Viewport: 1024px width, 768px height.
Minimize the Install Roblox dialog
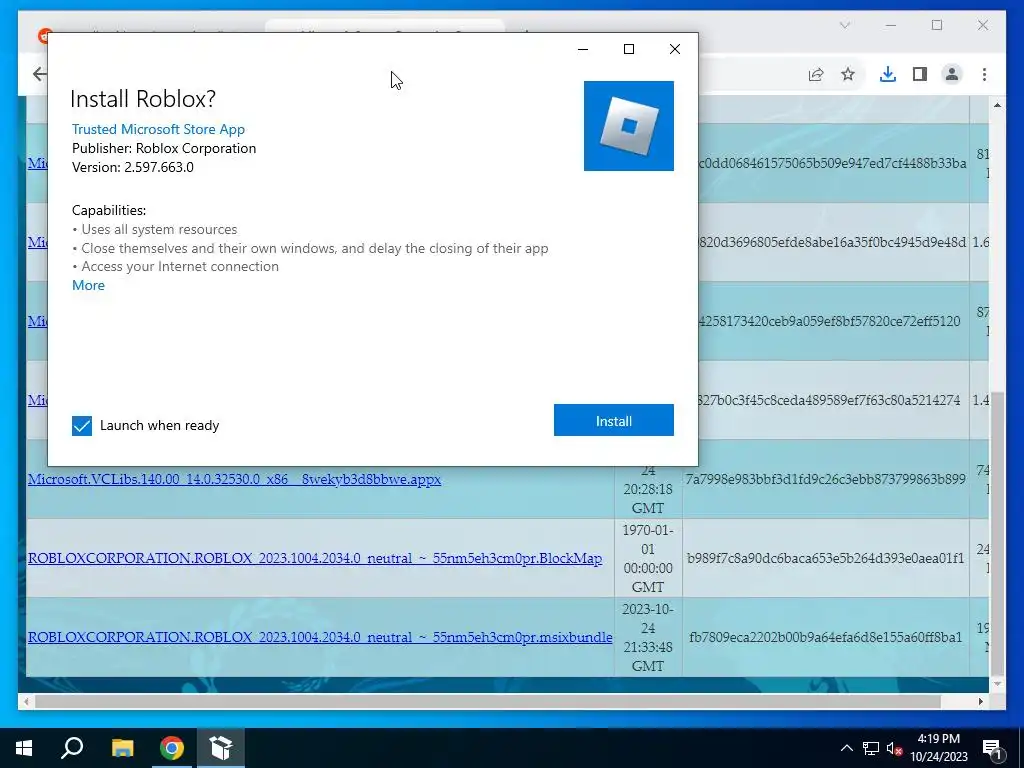[583, 49]
